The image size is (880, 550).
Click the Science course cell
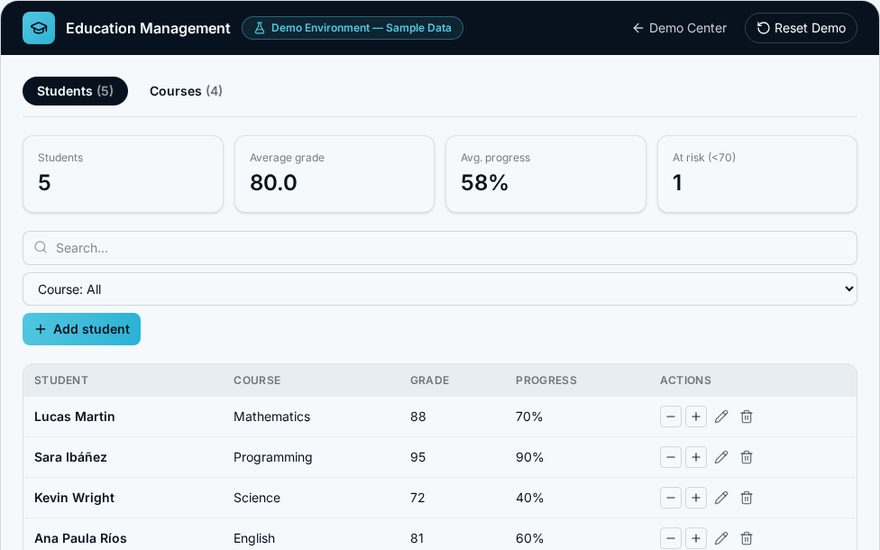click(x=256, y=498)
